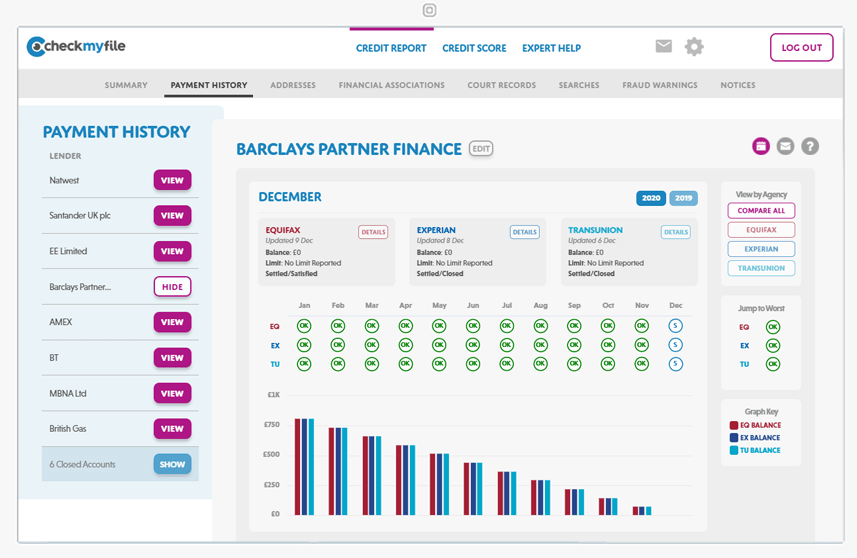The width and height of the screenshot is (857, 558).
Task: Click the Log Out button
Action: pos(802,48)
